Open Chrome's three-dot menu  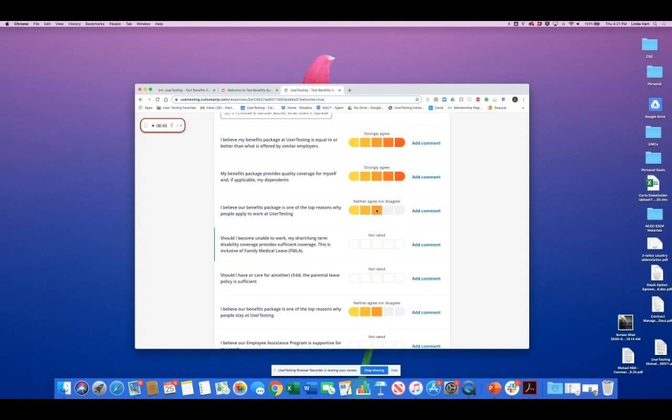coord(523,99)
